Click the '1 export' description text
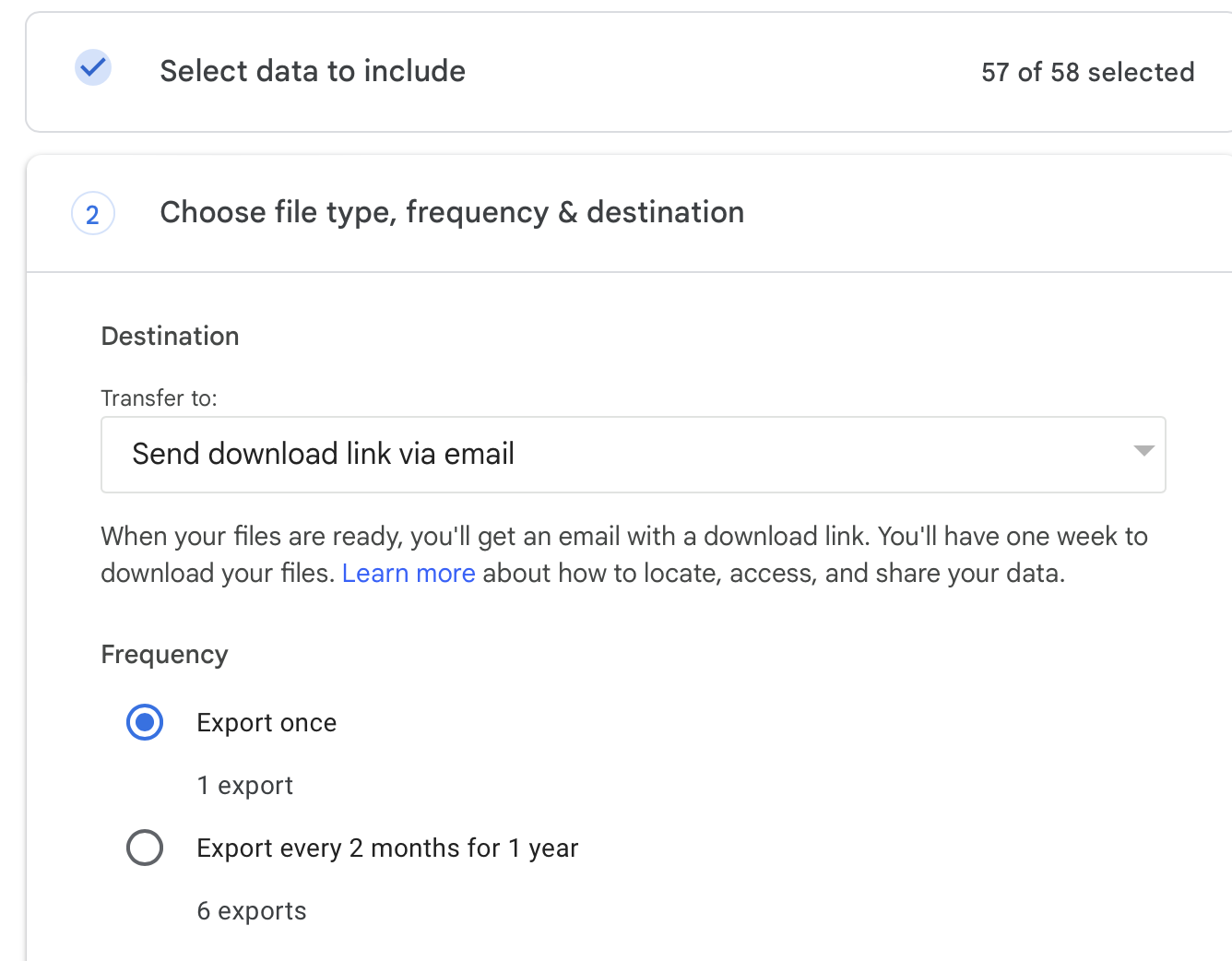Viewport: 1232px width, 961px height. [x=244, y=786]
